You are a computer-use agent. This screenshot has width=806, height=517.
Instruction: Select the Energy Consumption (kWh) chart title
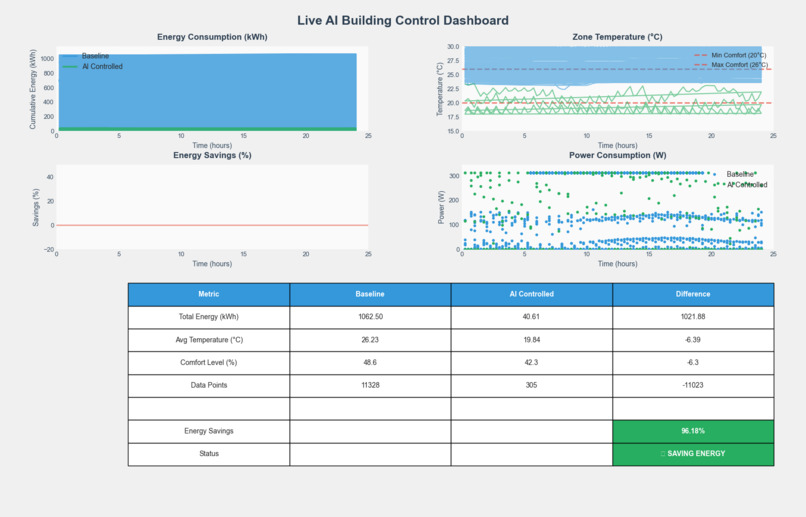point(212,37)
